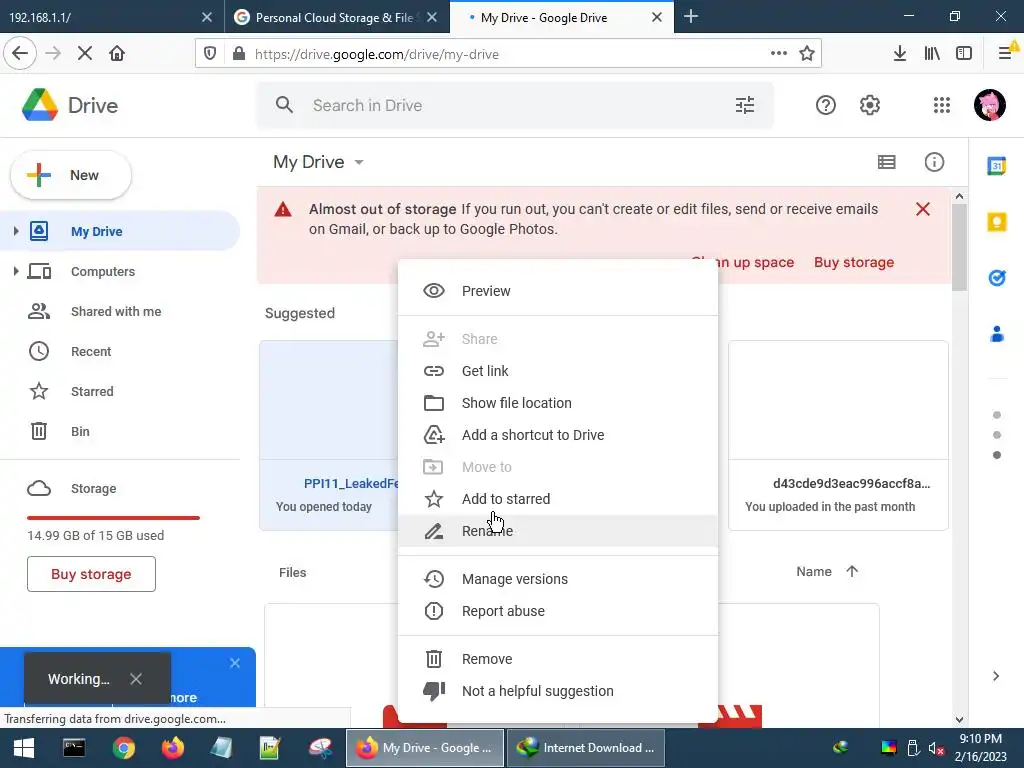Close the blue promo banner

[235, 663]
